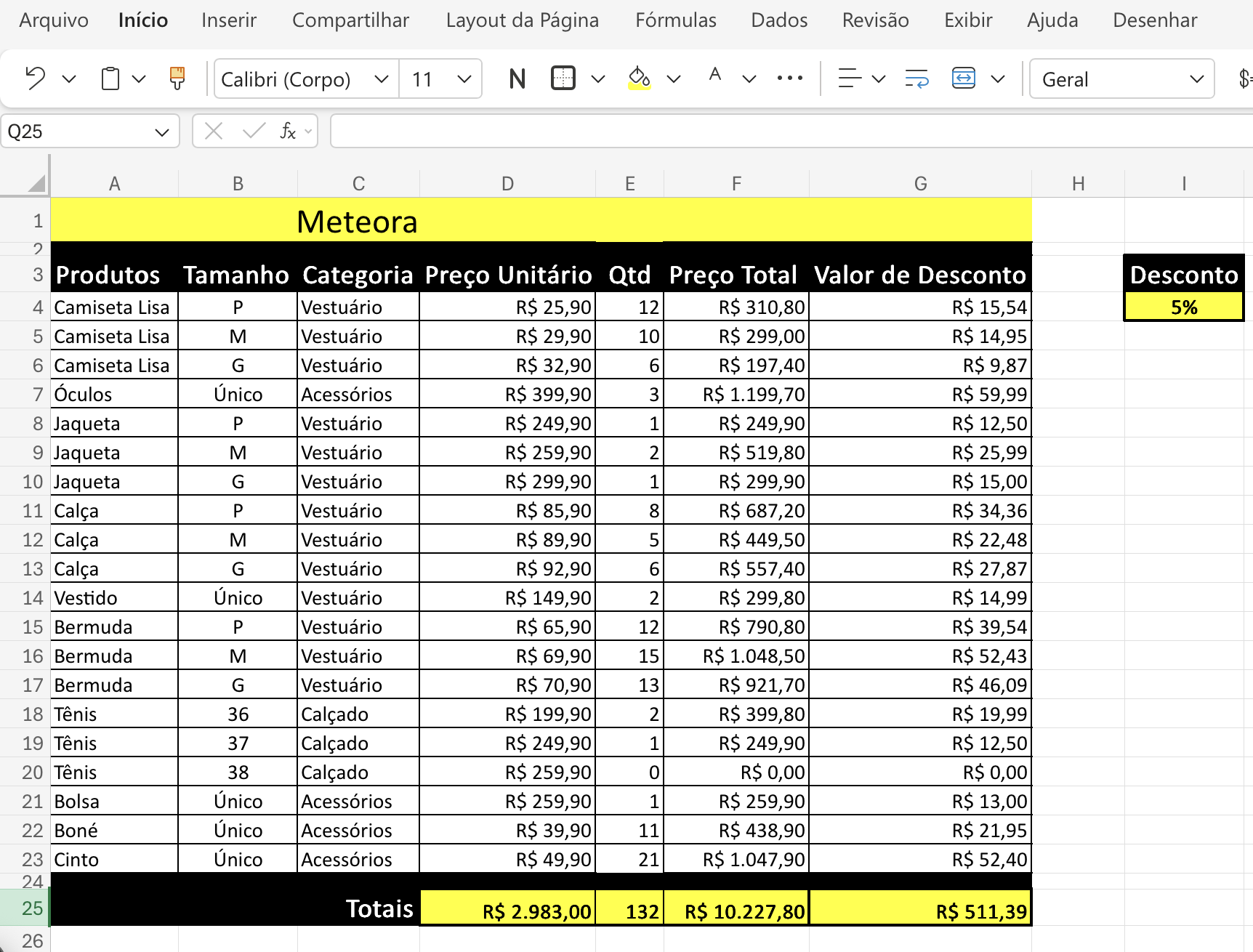Expand the Borders style dropdown arrow
This screenshot has height=952, width=1253.
click(598, 78)
